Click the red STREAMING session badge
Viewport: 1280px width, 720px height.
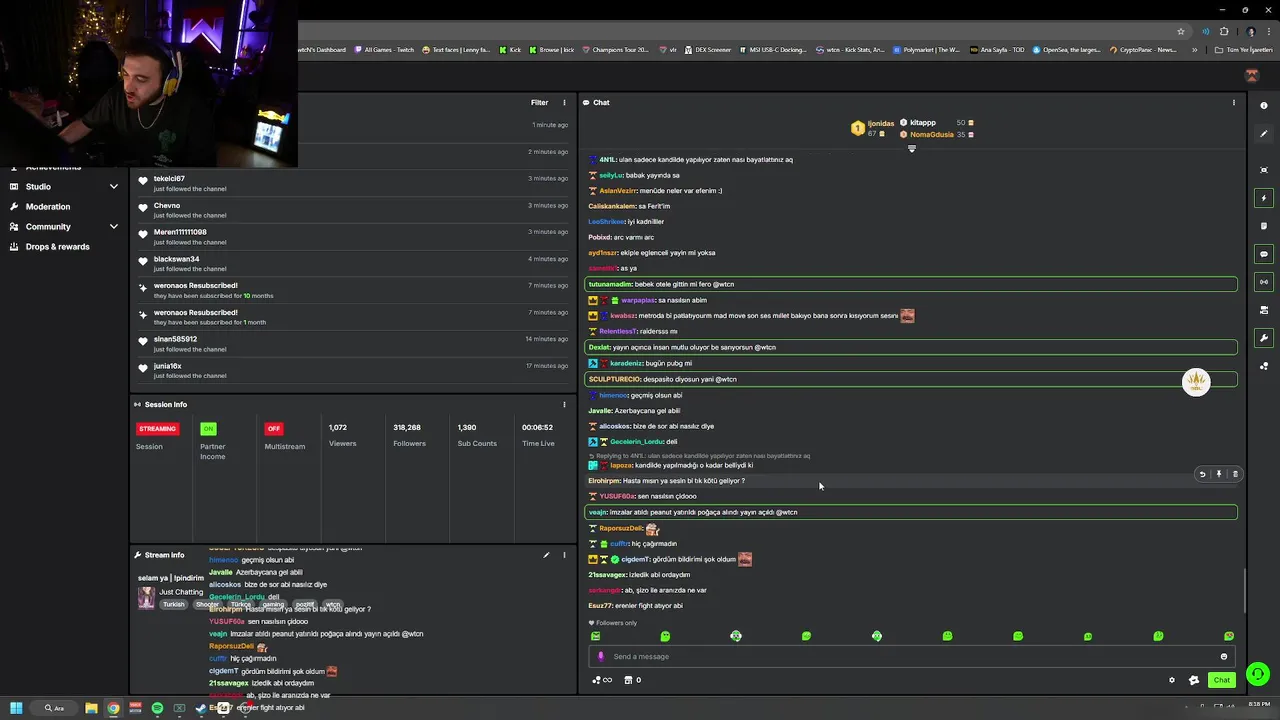point(157,428)
